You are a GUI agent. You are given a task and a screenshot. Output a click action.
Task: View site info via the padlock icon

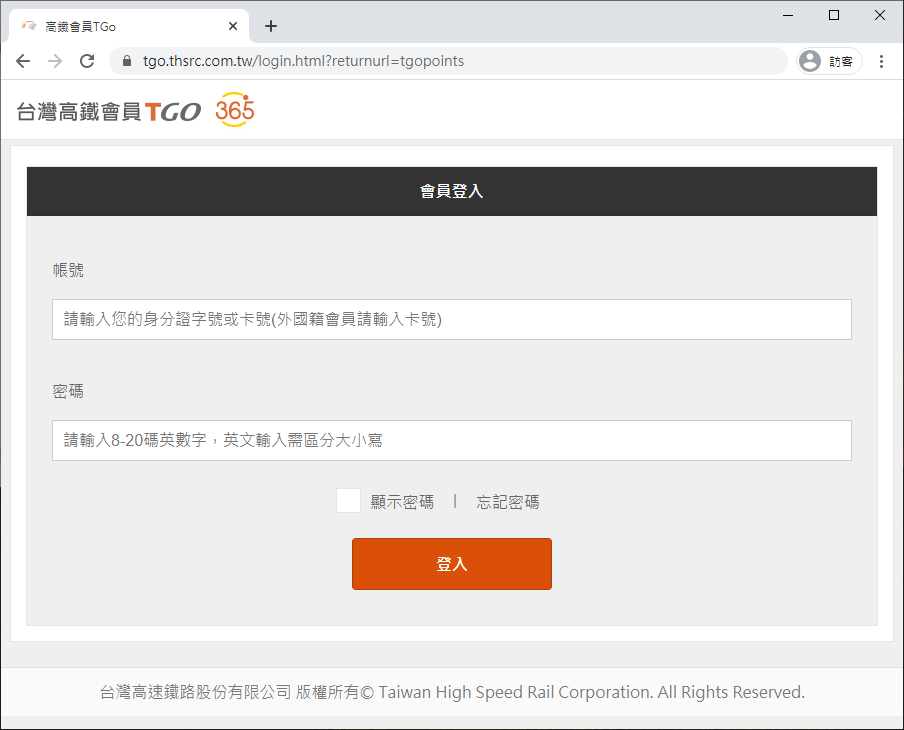click(x=126, y=61)
